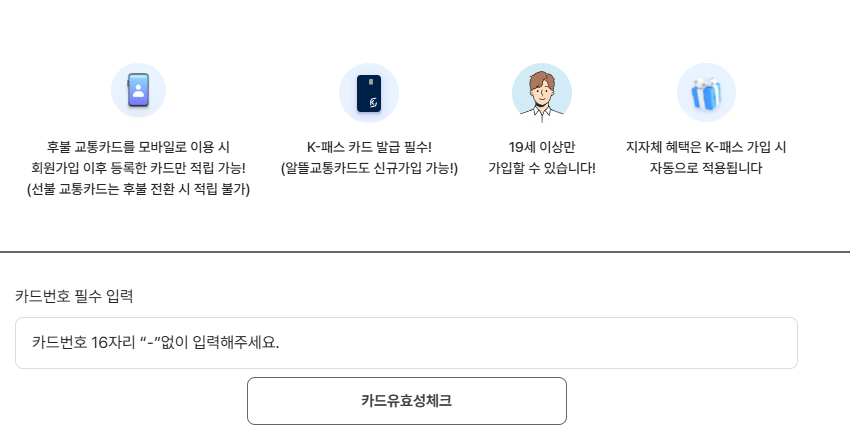This screenshot has width=850, height=447.
Task: Select the smiling person avatar icon
Action: click(541, 92)
